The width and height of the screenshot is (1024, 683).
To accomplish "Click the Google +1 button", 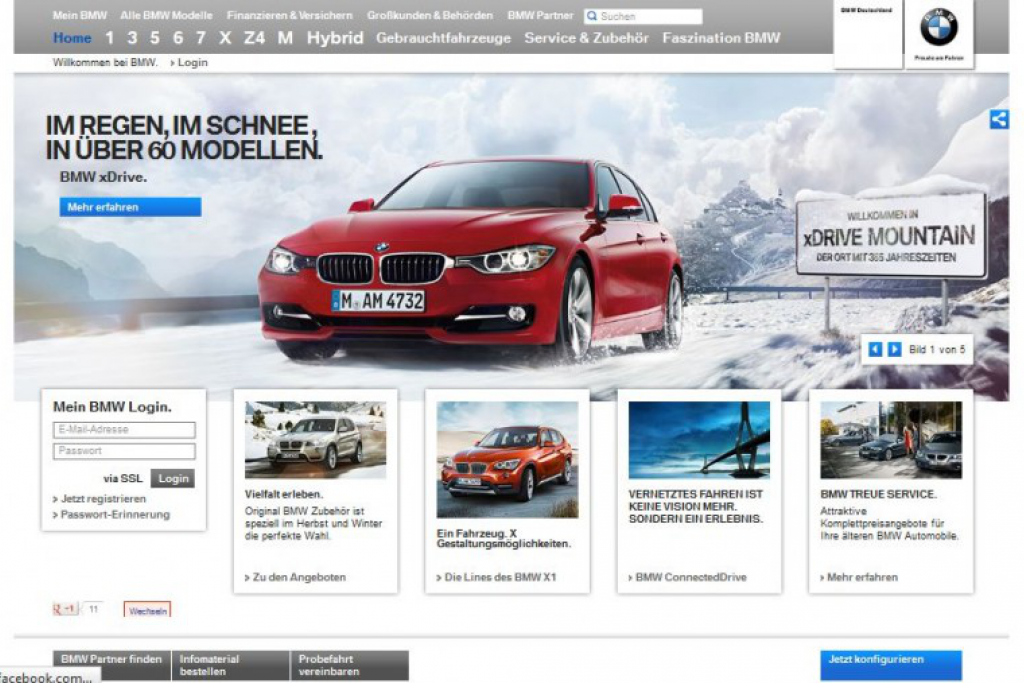I will coord(65,608).
